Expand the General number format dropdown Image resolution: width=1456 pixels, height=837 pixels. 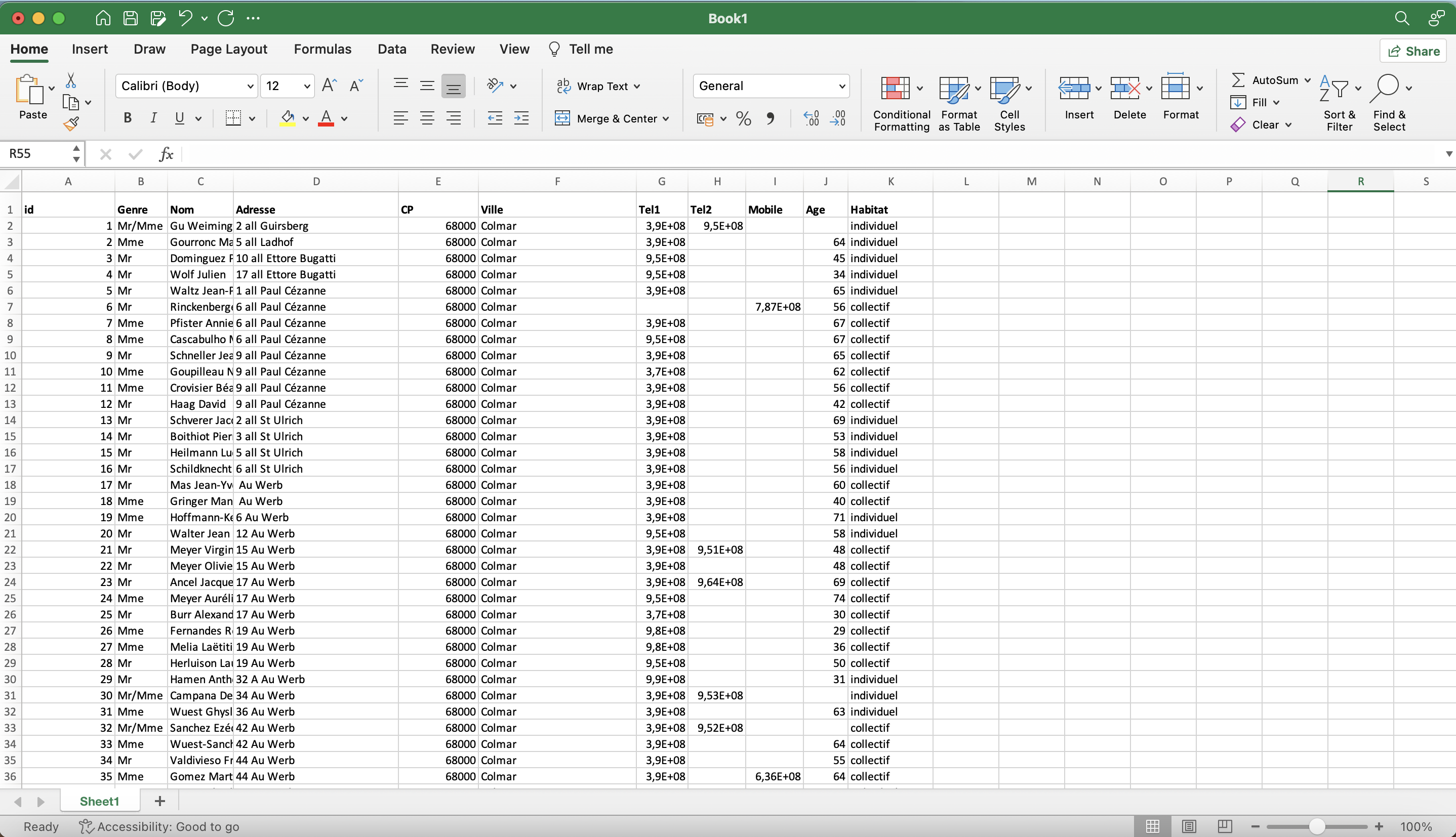click(842, 86)
